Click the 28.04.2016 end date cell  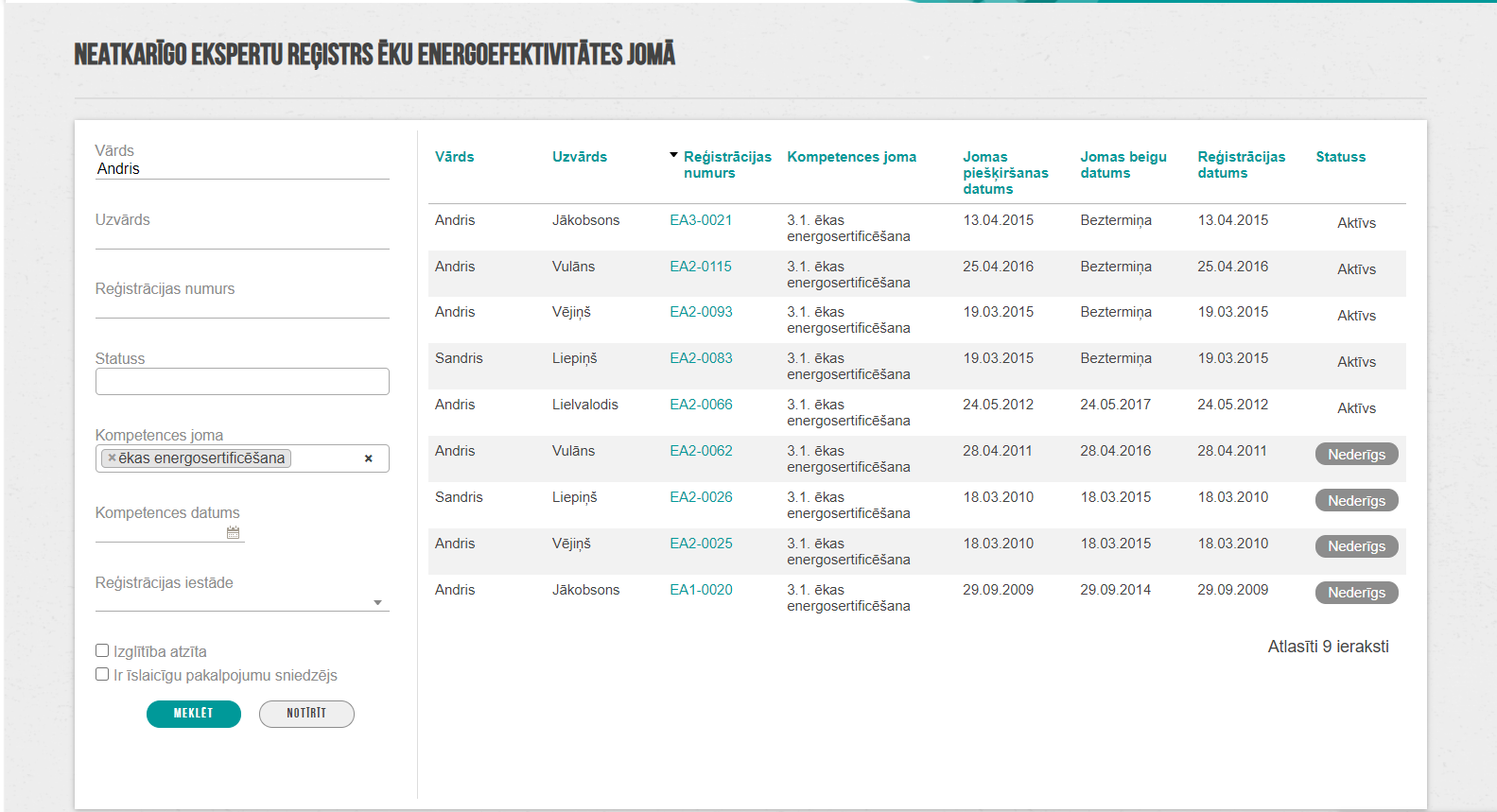coord(1116,451)
